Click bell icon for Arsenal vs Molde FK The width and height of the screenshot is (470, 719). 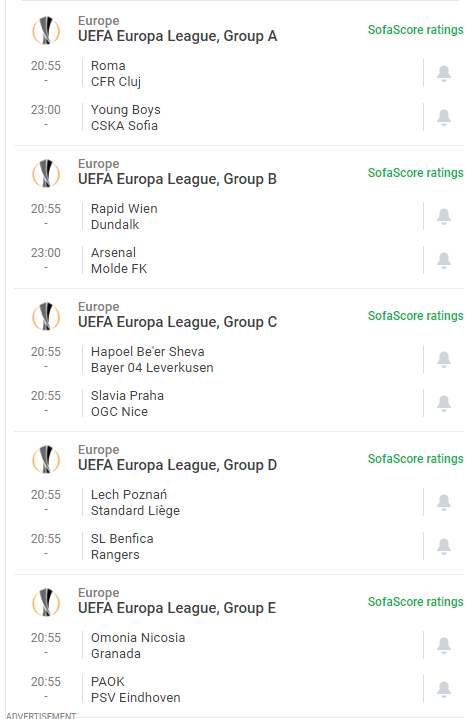point(443,260)
